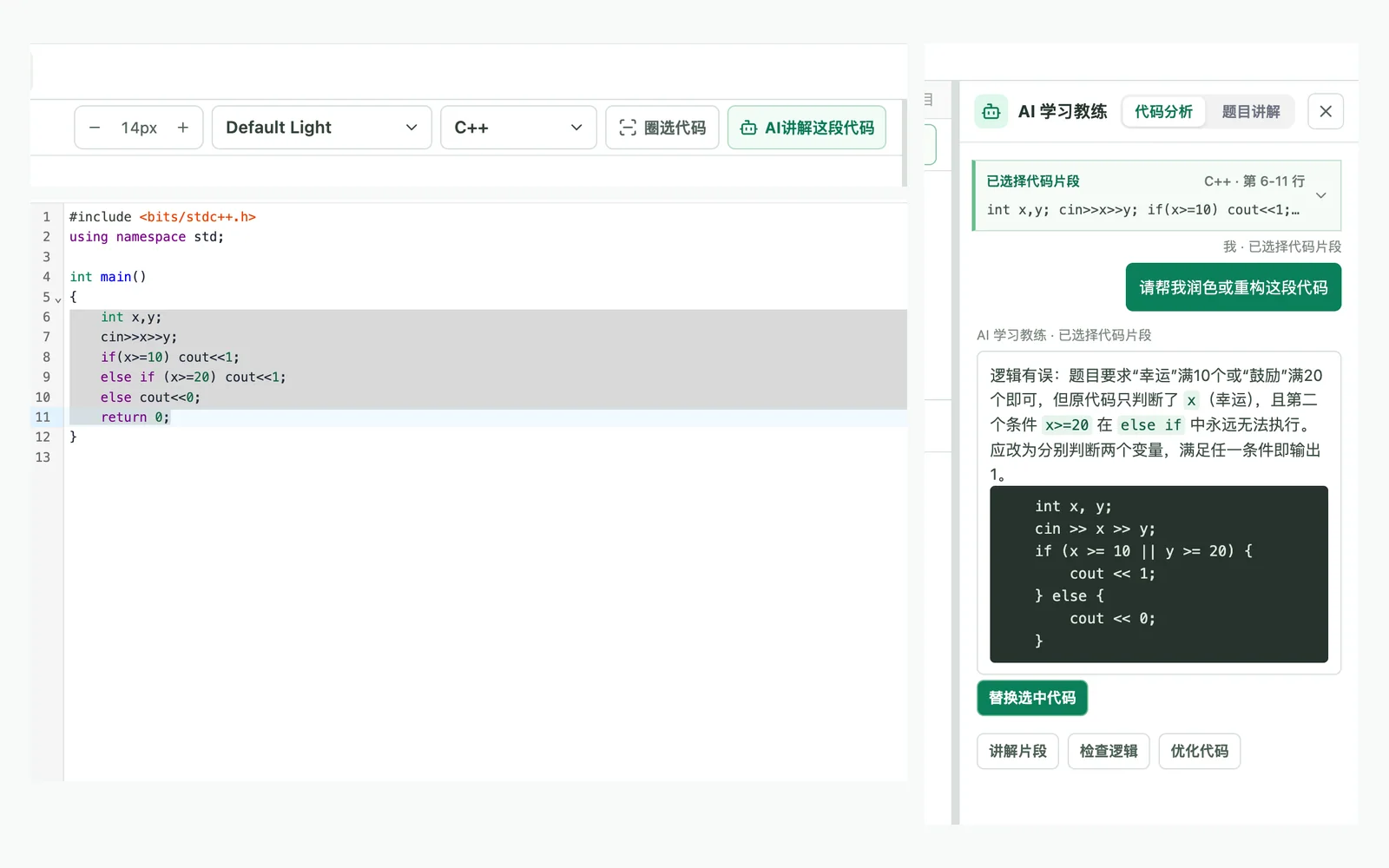Collapse the code fold arrow at line 5
The image size is (1389, 868).
pyautogui.click(x=58, y=299)
